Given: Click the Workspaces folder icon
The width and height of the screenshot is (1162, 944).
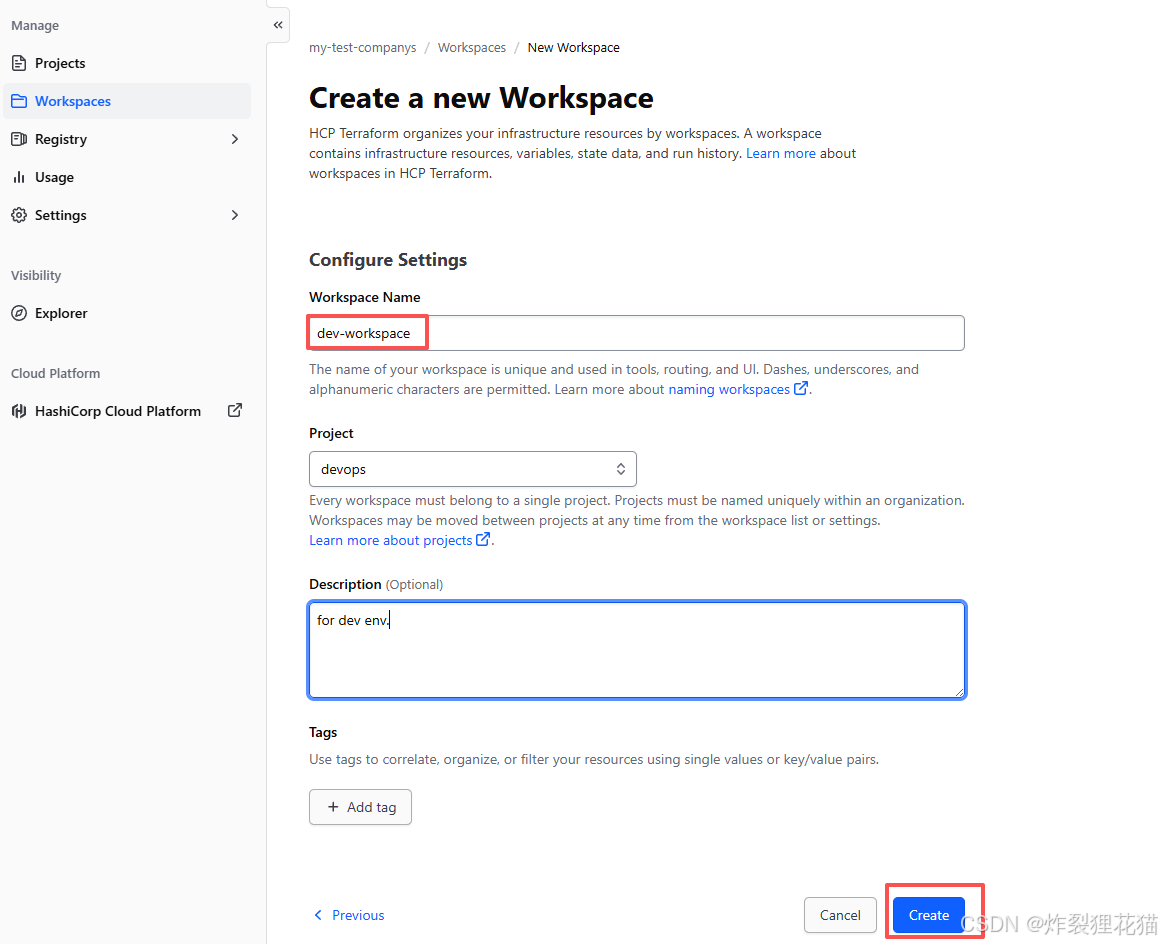Looking at the screenshot, I should [19, 101].
